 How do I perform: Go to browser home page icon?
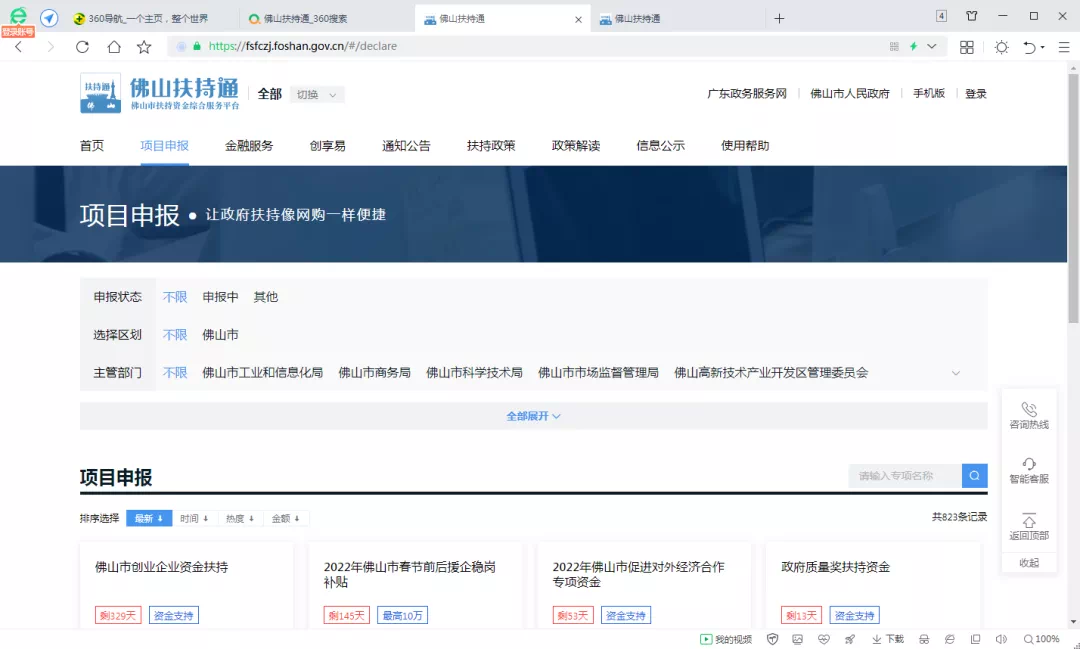pyautogui.click(x=114, y=47)
